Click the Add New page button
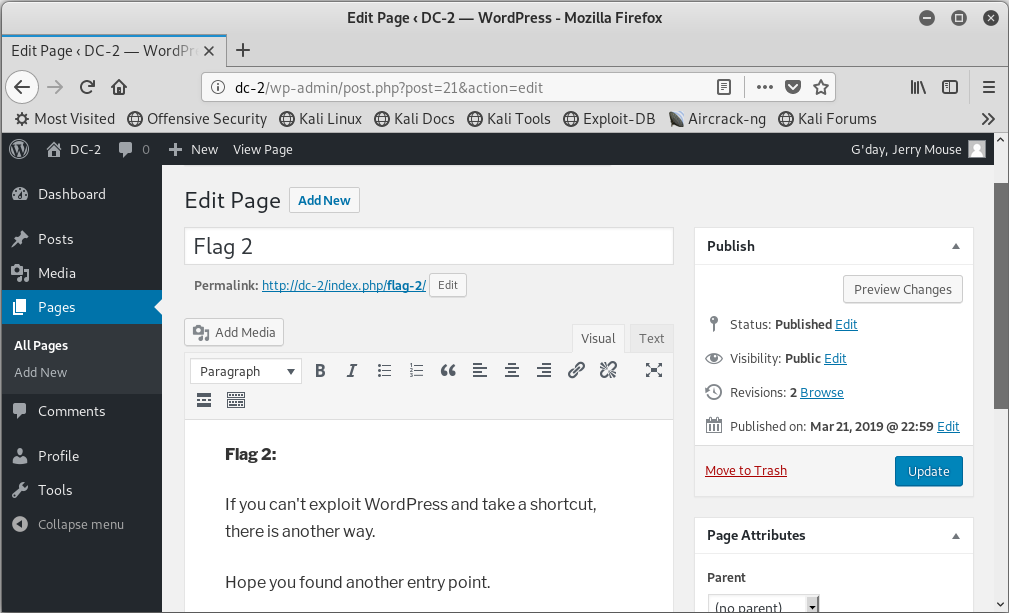The width and height of the screenshot is (1009, 613). tap(324, 200)
